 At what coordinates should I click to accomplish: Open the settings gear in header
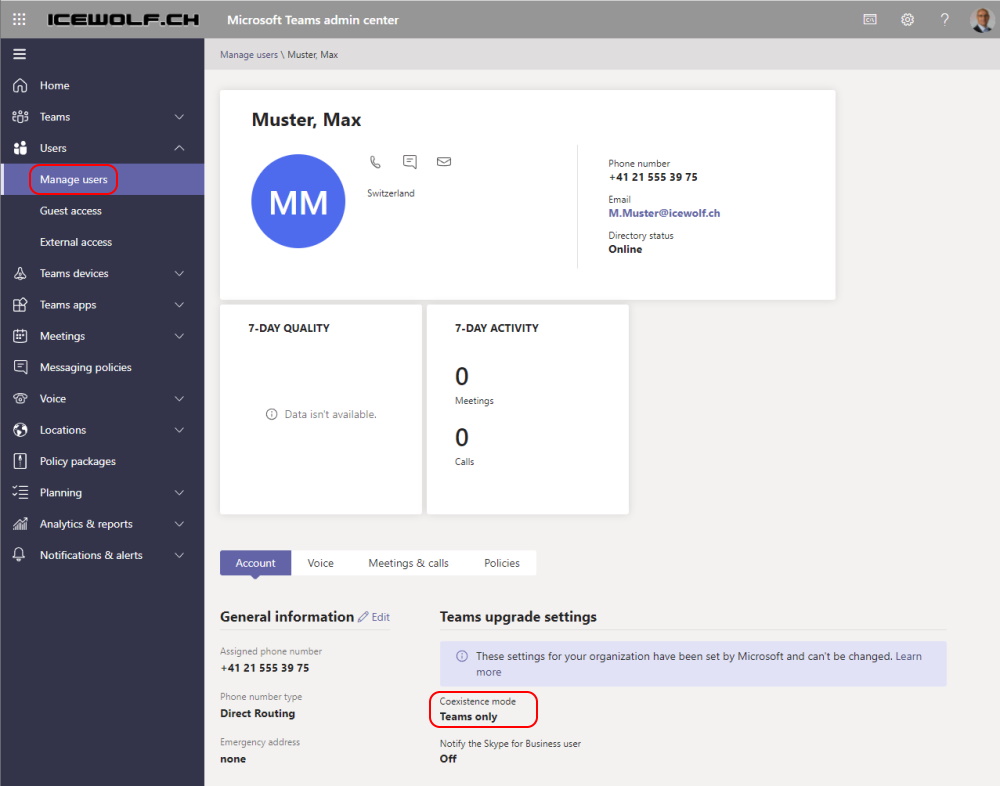908,20
